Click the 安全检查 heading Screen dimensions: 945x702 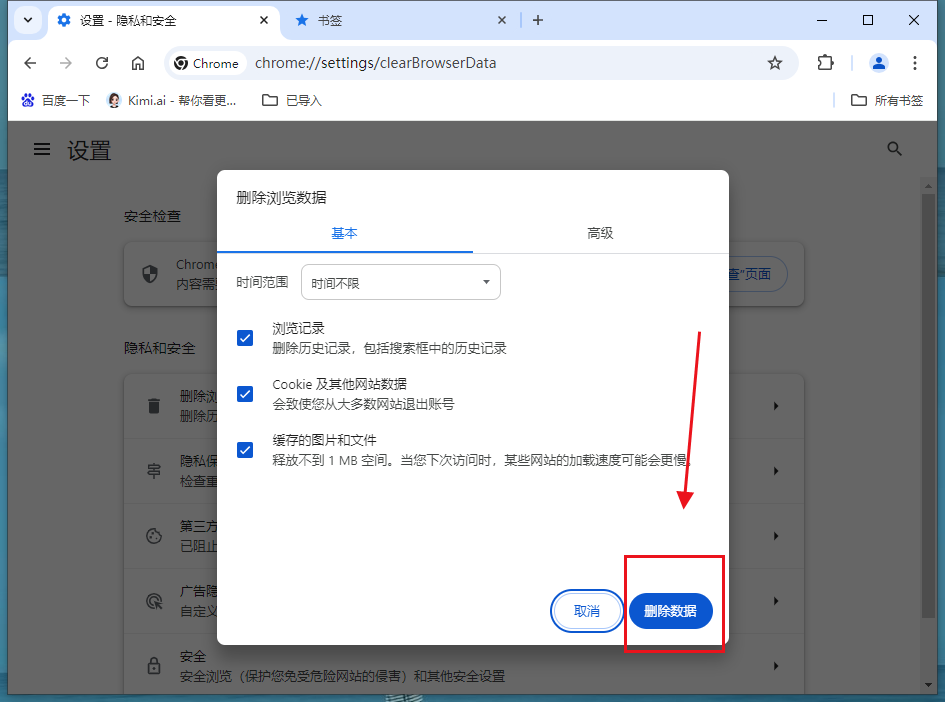[152, 216]
